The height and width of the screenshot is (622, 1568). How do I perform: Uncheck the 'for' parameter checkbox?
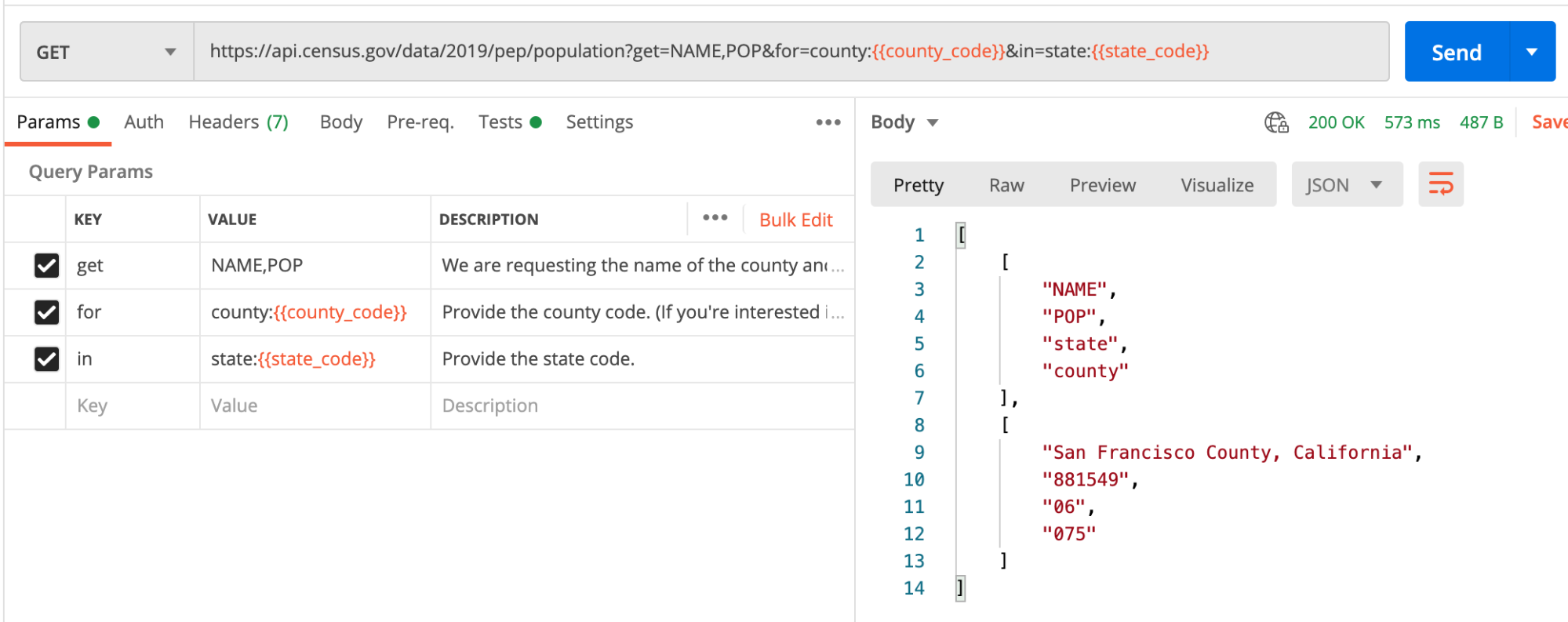pos(47,312)
